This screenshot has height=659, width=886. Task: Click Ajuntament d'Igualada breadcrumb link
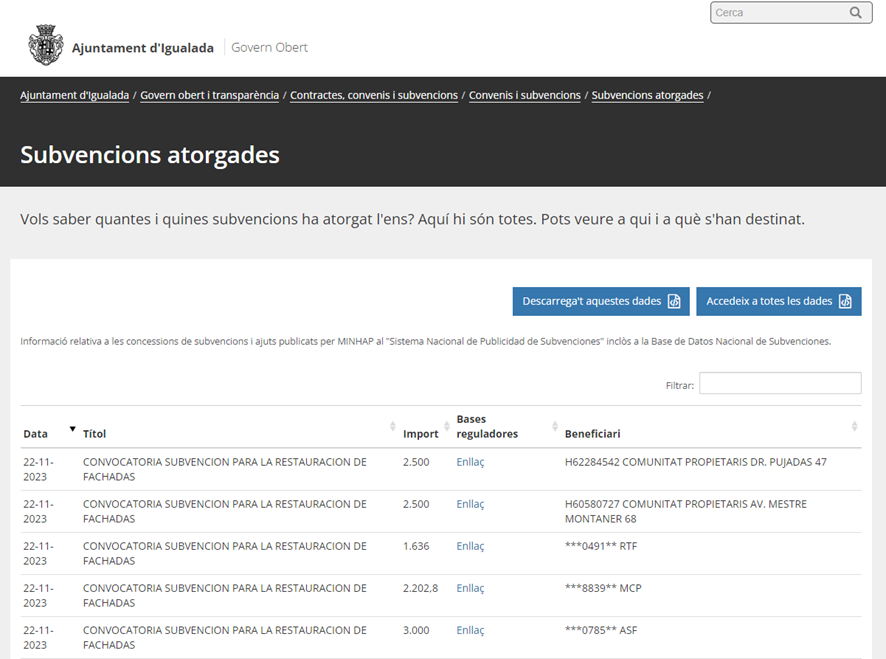(x=74, y=95)
